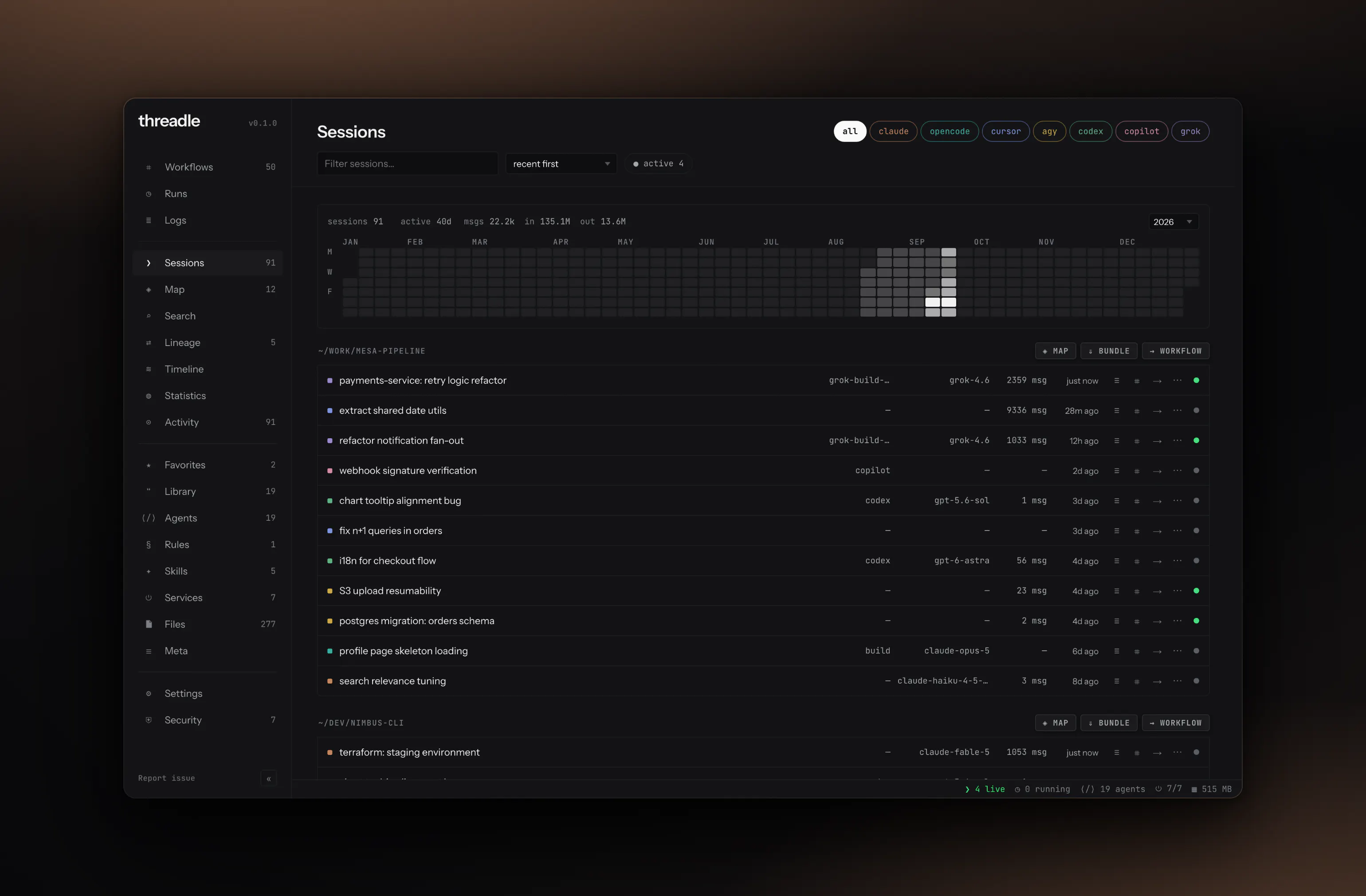Open the 2026 year dropdown
Viewport: 1366px width, 896px height.
click(x=1173, y=222)
